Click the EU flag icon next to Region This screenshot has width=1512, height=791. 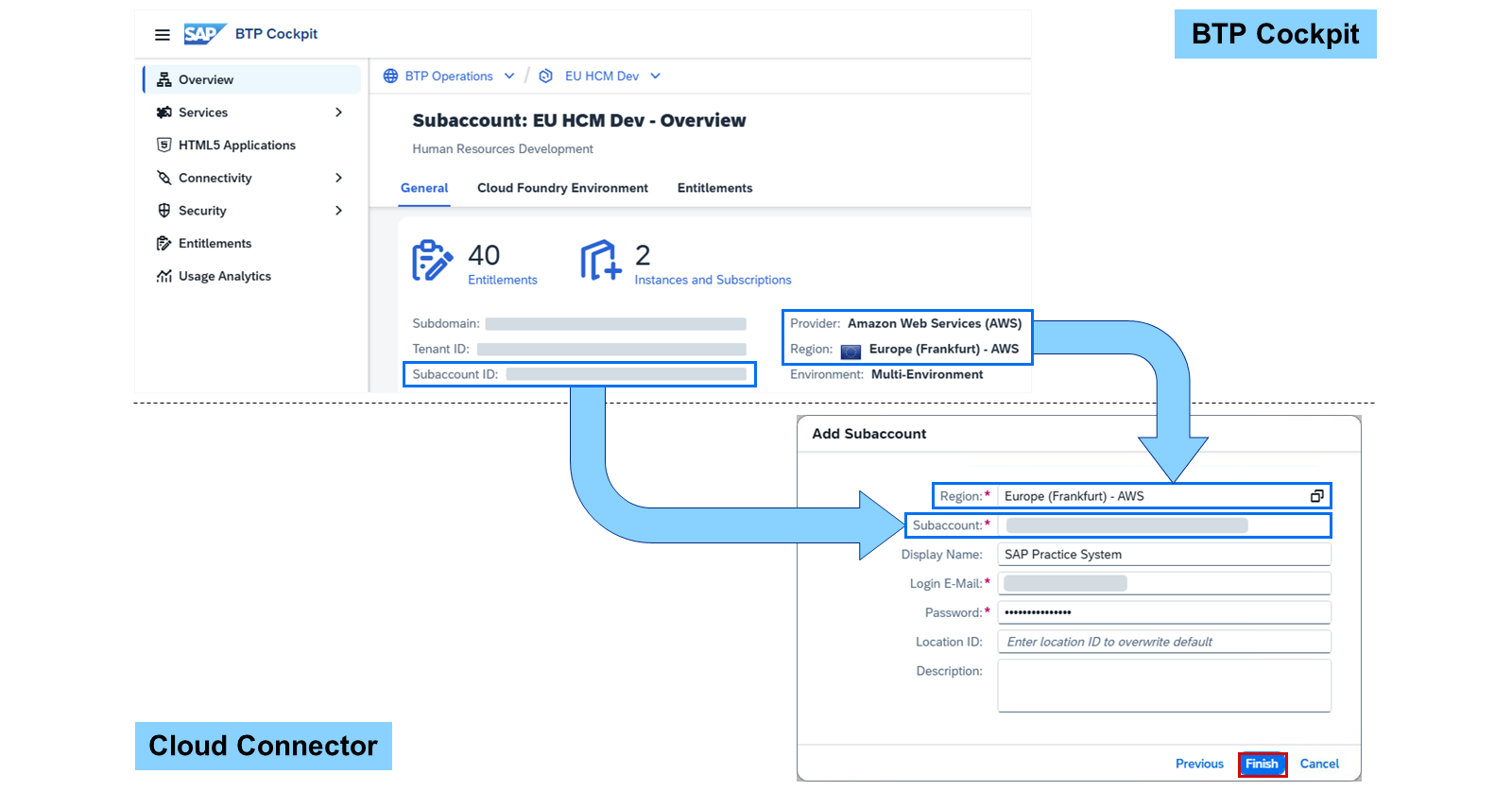click(x=850, y=351)
